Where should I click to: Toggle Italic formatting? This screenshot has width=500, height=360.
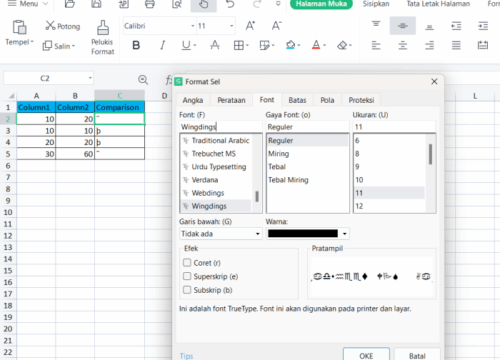[162, 45]
